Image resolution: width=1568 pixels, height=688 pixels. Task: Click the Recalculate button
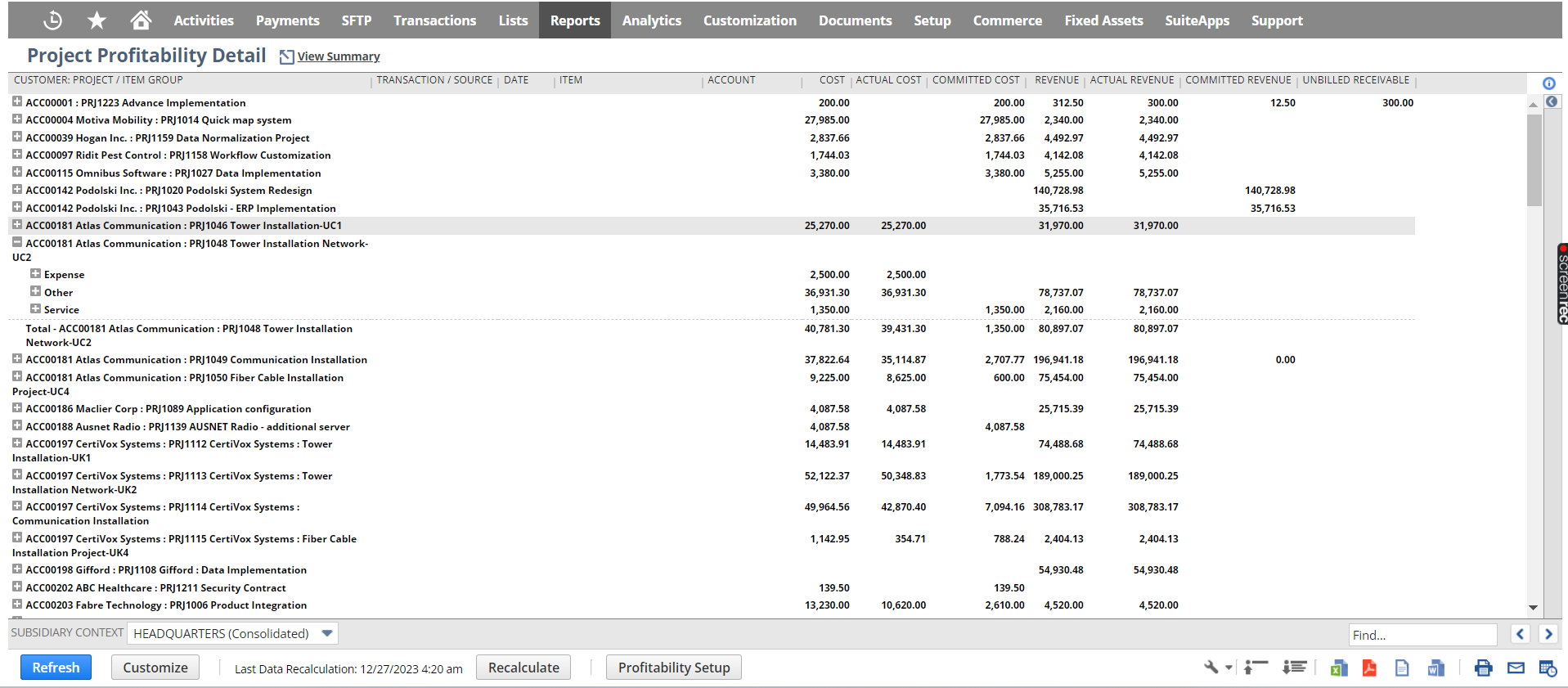click(x=523, y=668)
